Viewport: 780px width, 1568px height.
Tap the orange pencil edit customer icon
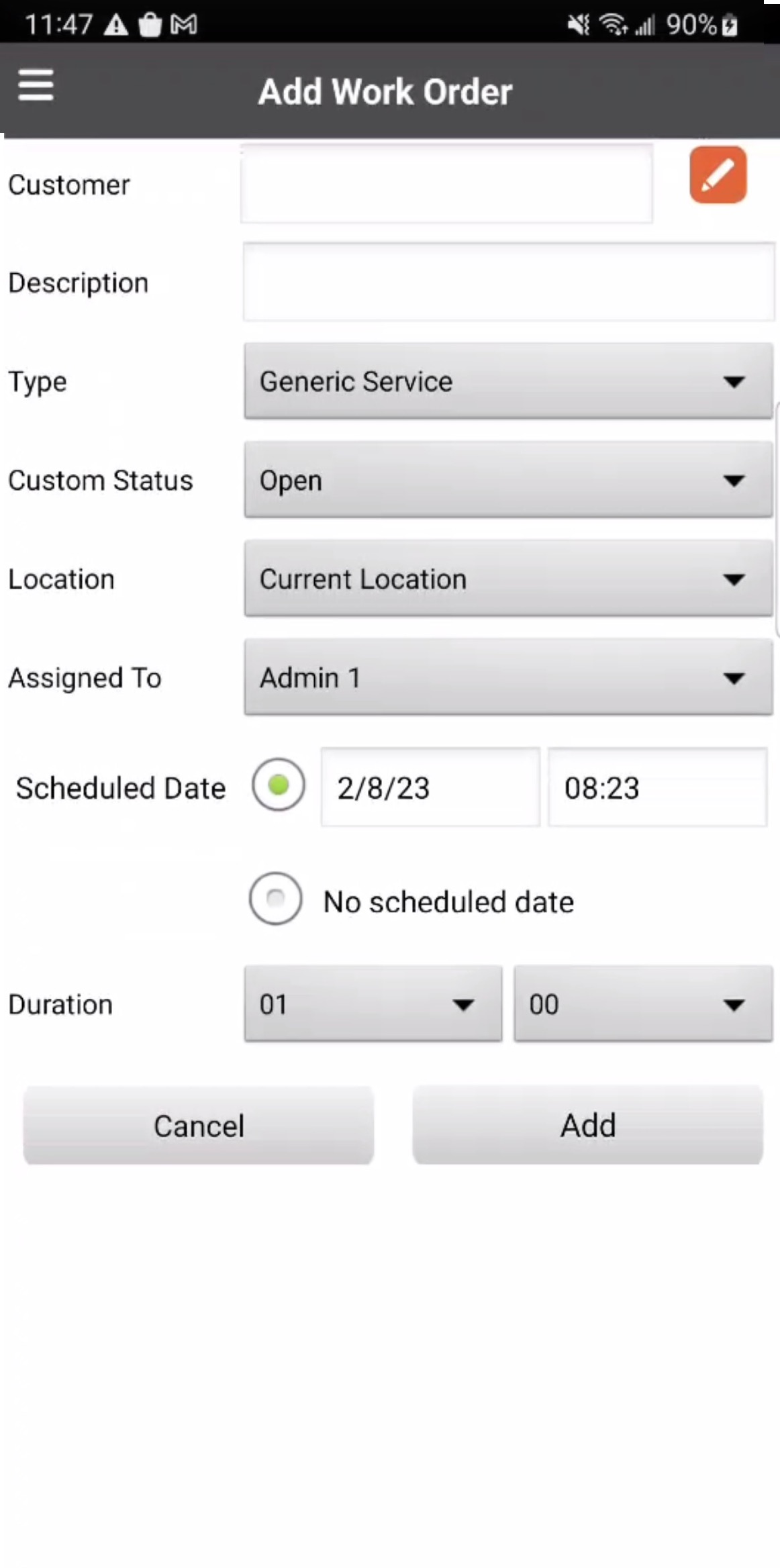coord(718,175)
